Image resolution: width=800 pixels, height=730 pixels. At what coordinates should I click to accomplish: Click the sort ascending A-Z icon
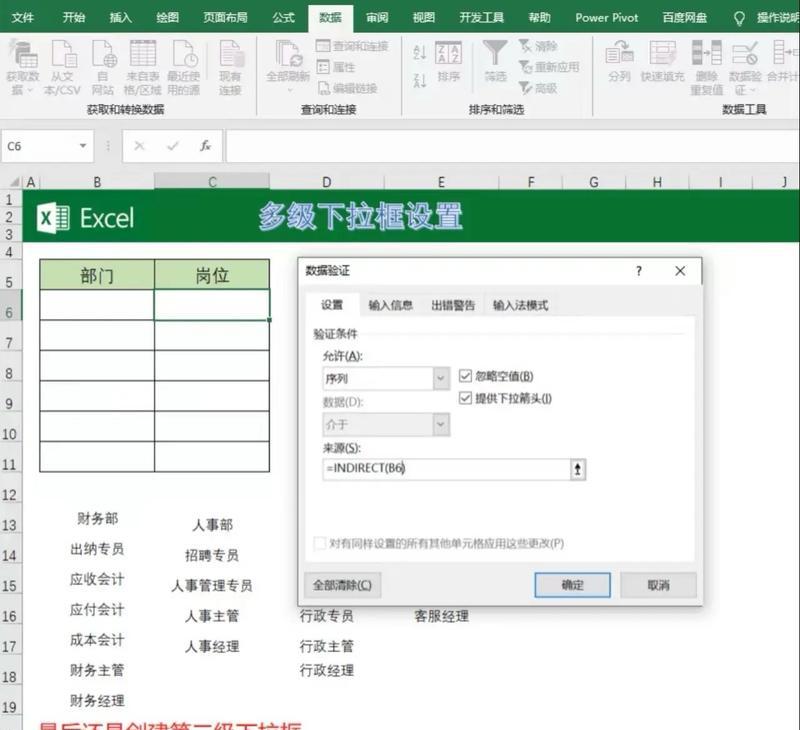[x=419, y=52]
